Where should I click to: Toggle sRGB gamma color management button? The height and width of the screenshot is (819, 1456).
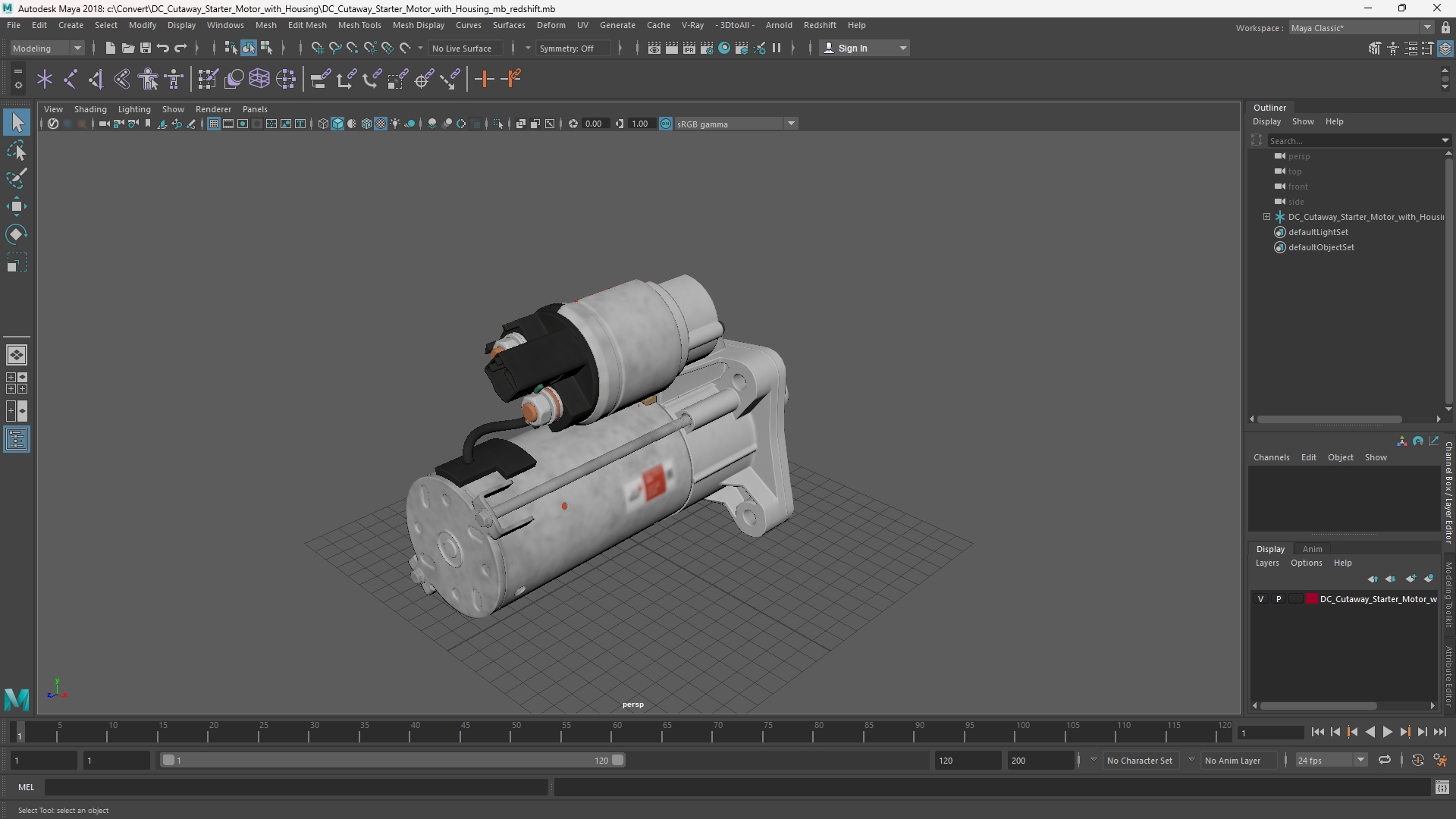pyautogui.click(x=666, y=124)
